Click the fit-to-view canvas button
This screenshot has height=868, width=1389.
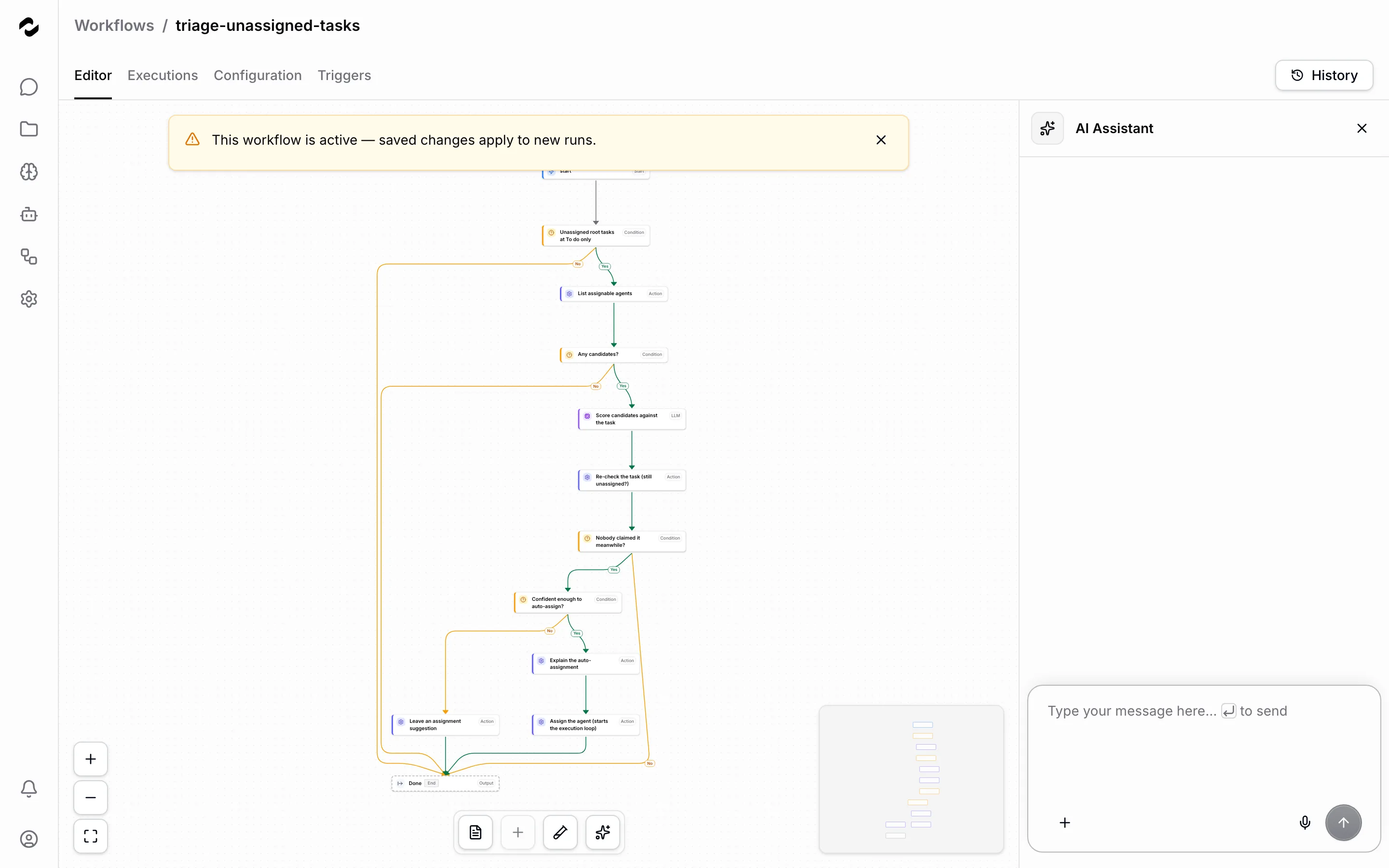click(x=91, y=836)
